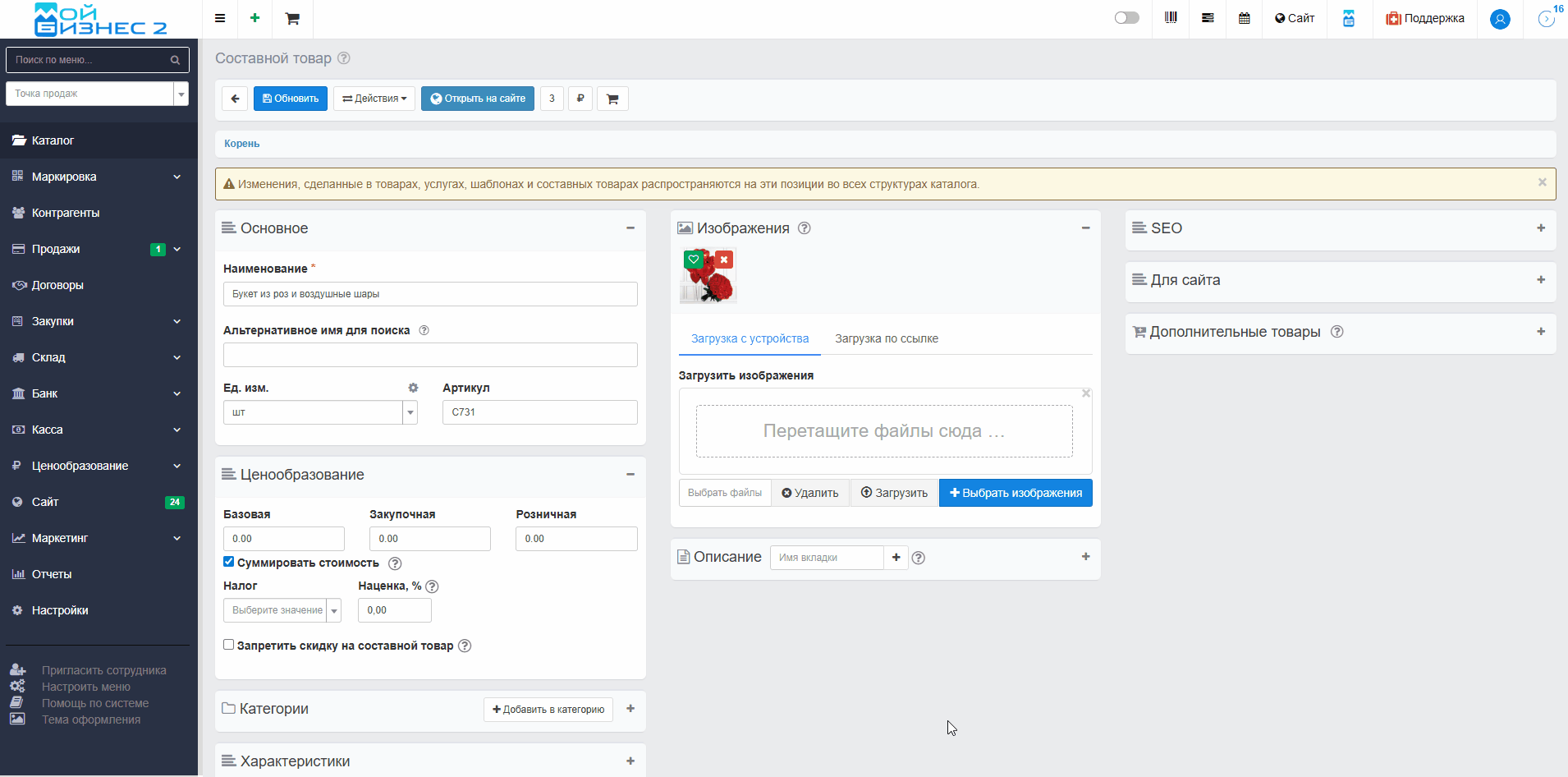The image size is (1568, 777).
Task: Click the Артикул input field
Action: tap(539, 412)
